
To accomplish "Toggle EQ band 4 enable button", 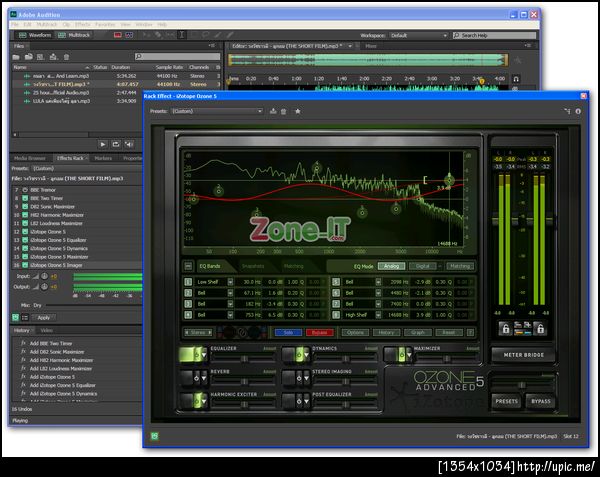I will (x=188, y=315).
